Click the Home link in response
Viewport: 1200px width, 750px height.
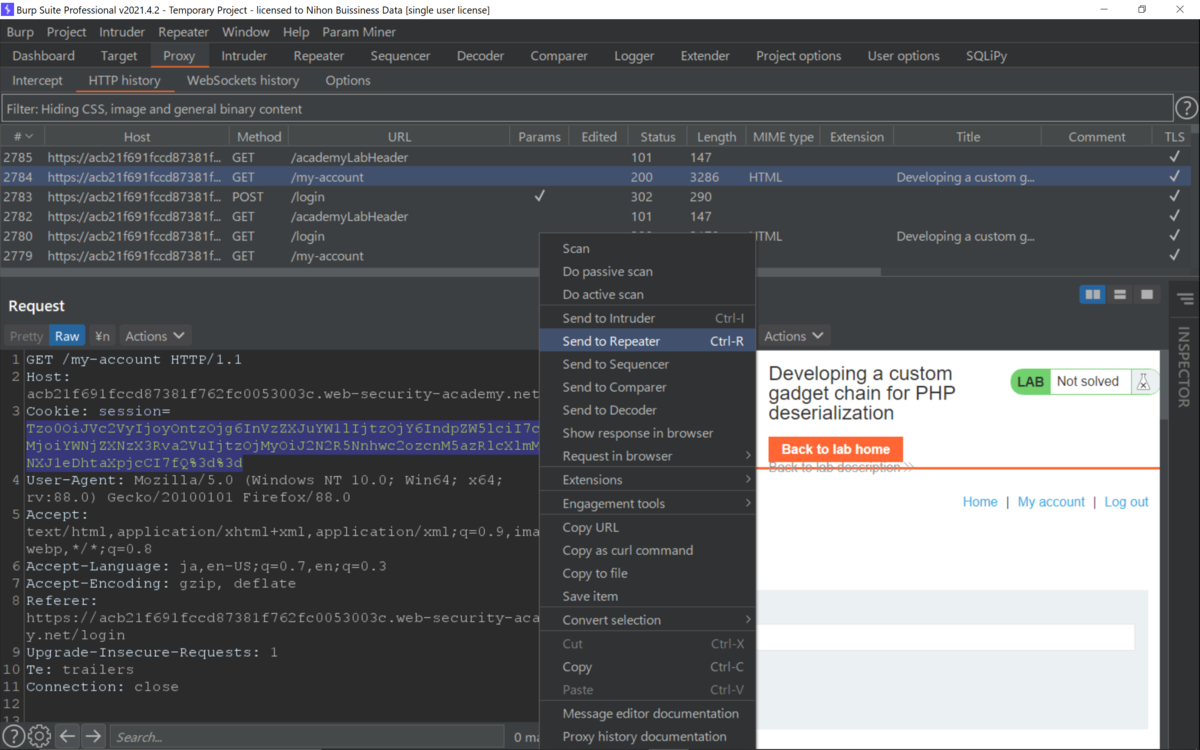click(x=980, y=502)
